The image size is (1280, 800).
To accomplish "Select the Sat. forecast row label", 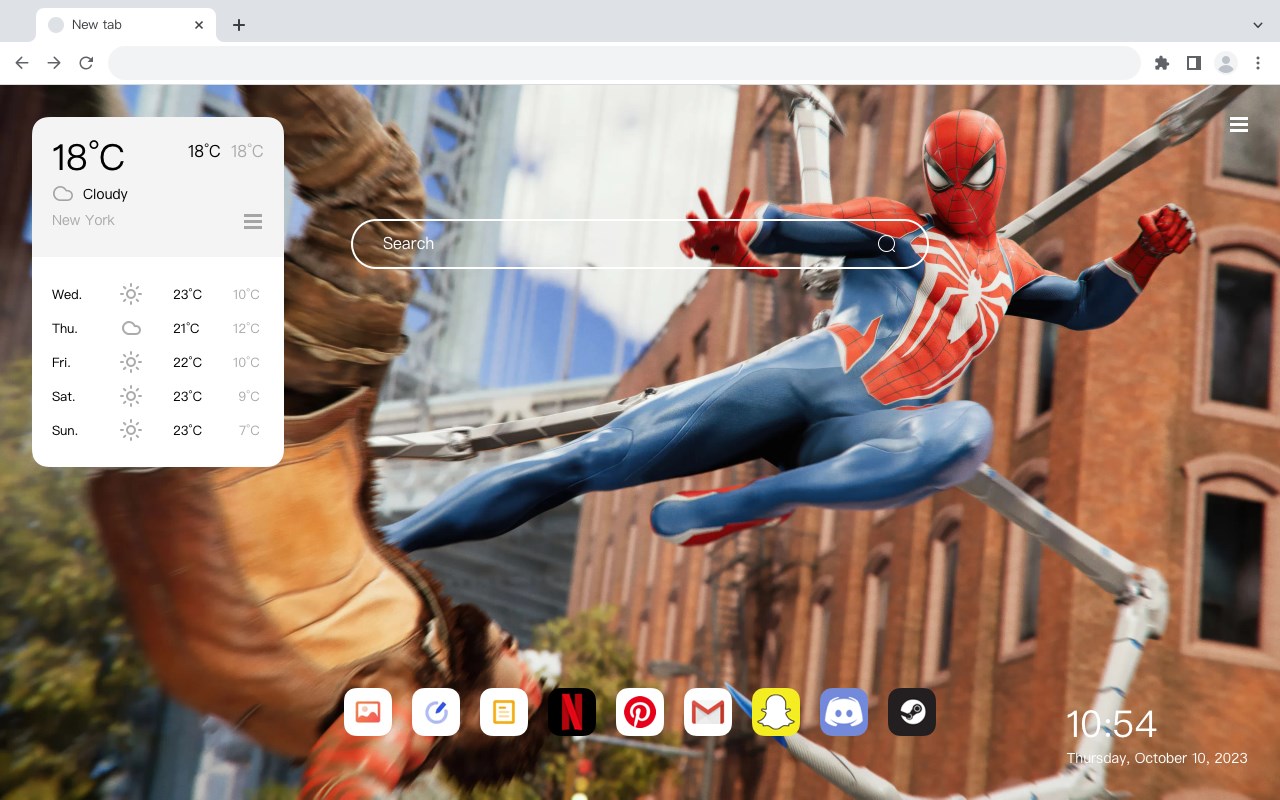I will pos(64,397).
